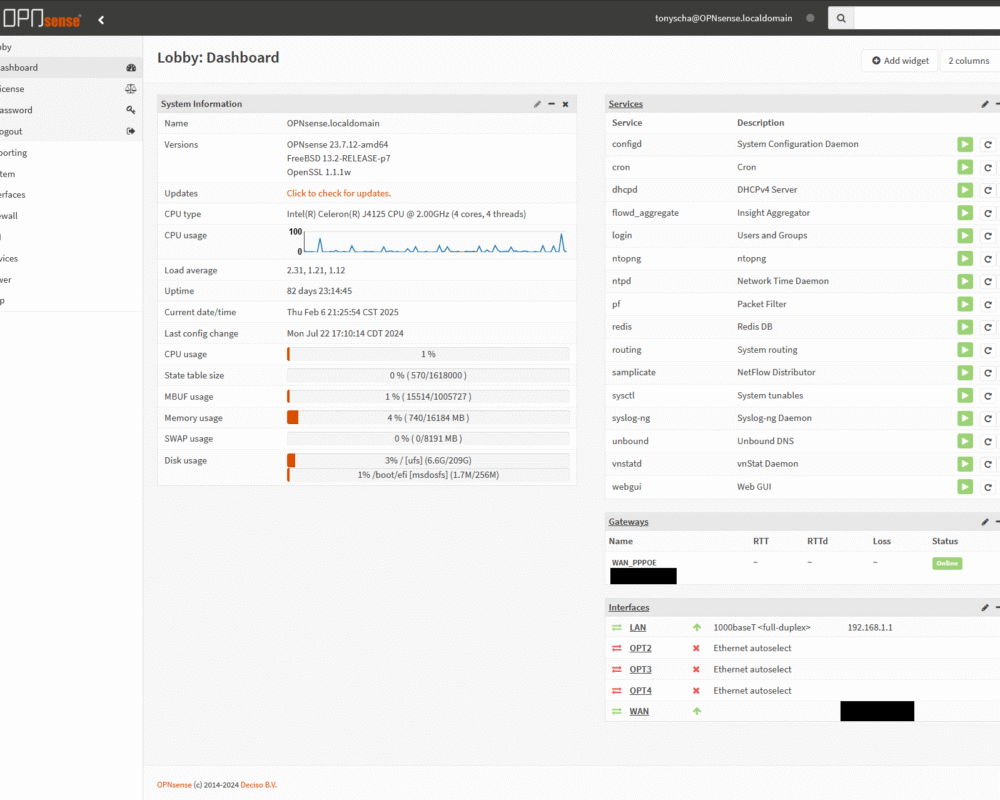
Task: Restart the flowd_aggregate service
Action: point(987,213)
